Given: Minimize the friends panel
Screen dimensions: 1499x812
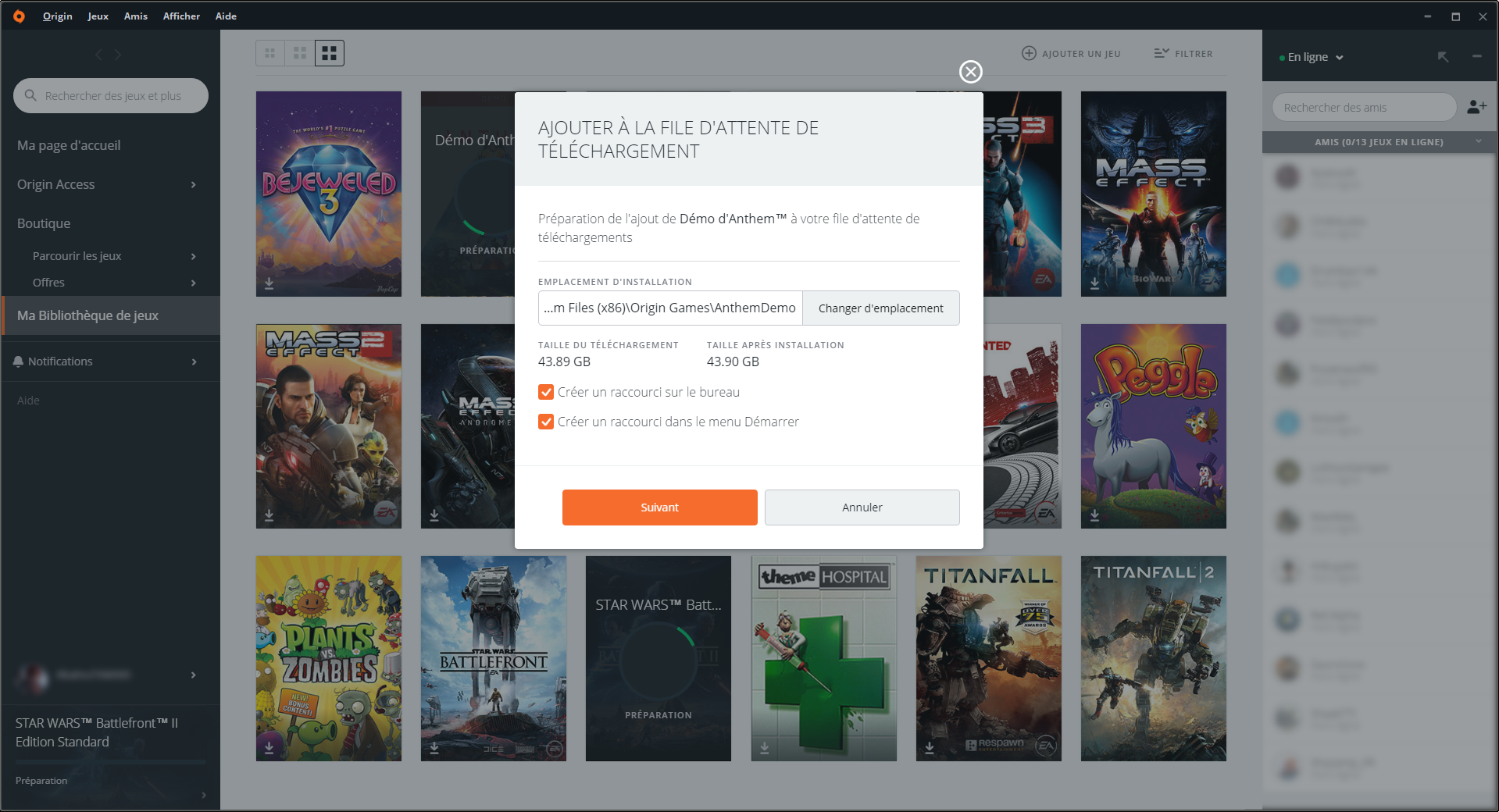Looking at the screenshot, I should click(1476, 56).
